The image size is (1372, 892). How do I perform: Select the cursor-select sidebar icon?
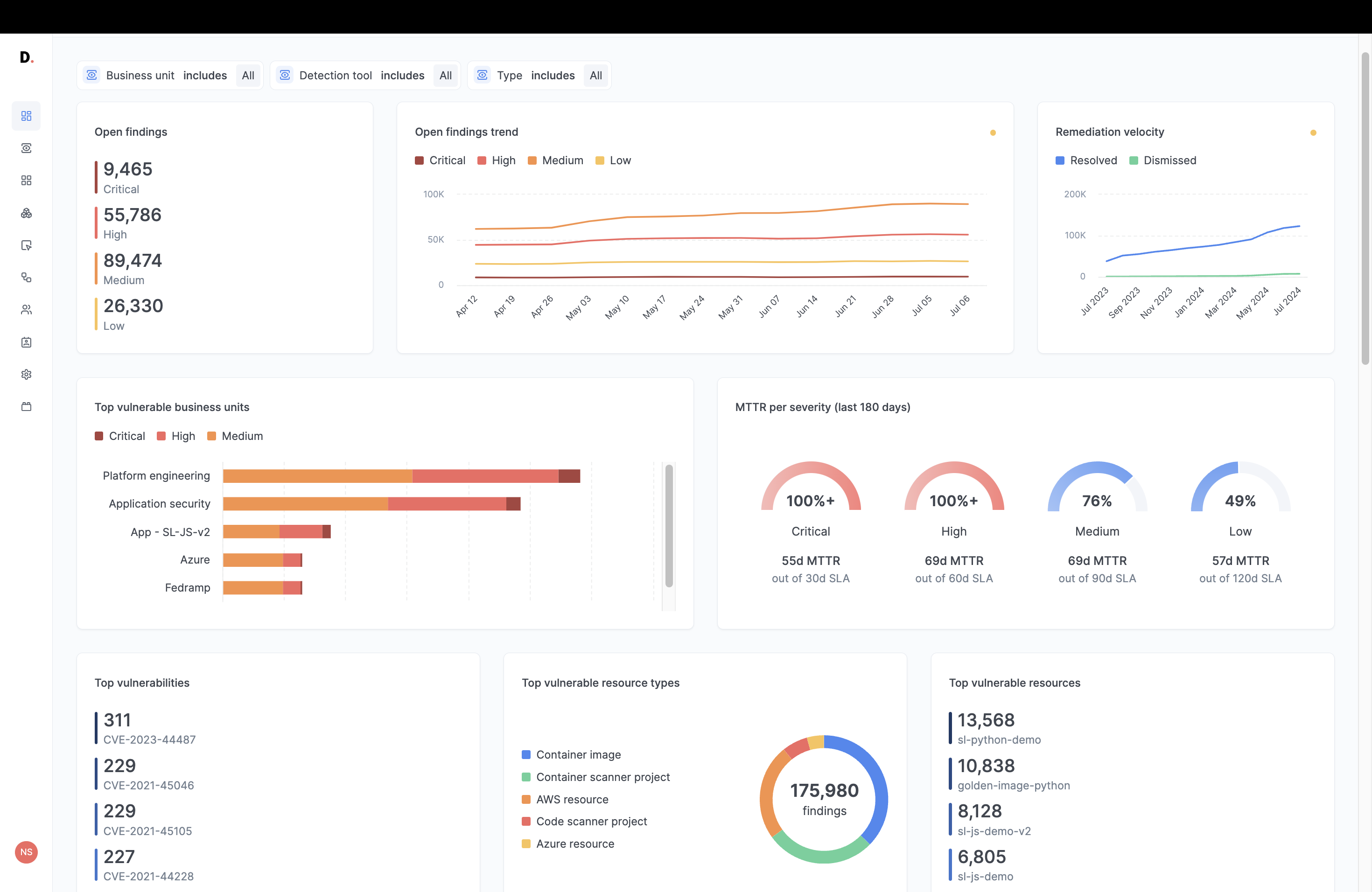[x=26, y=245]
